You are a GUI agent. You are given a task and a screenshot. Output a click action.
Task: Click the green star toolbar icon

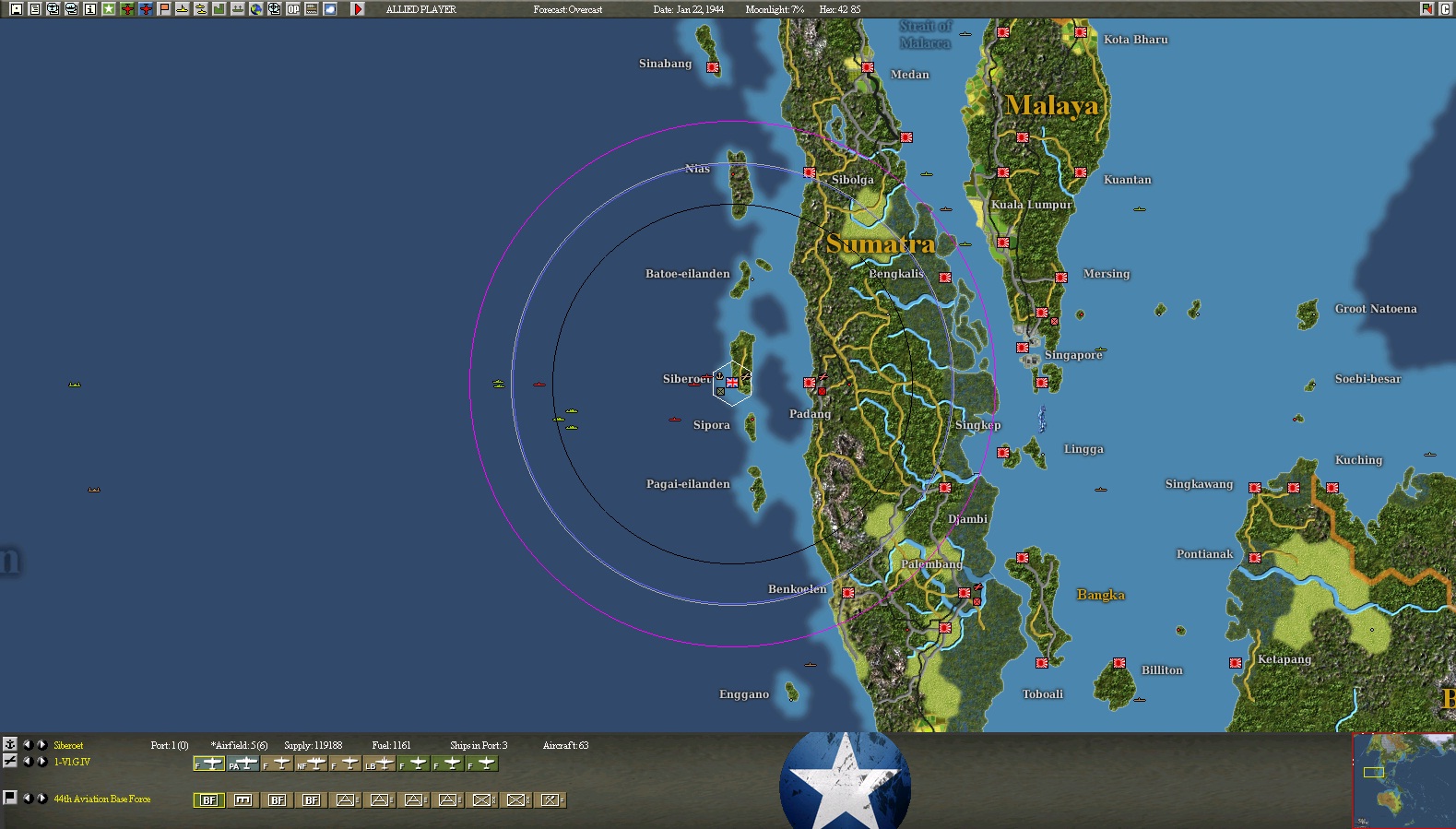pos(108,9)
